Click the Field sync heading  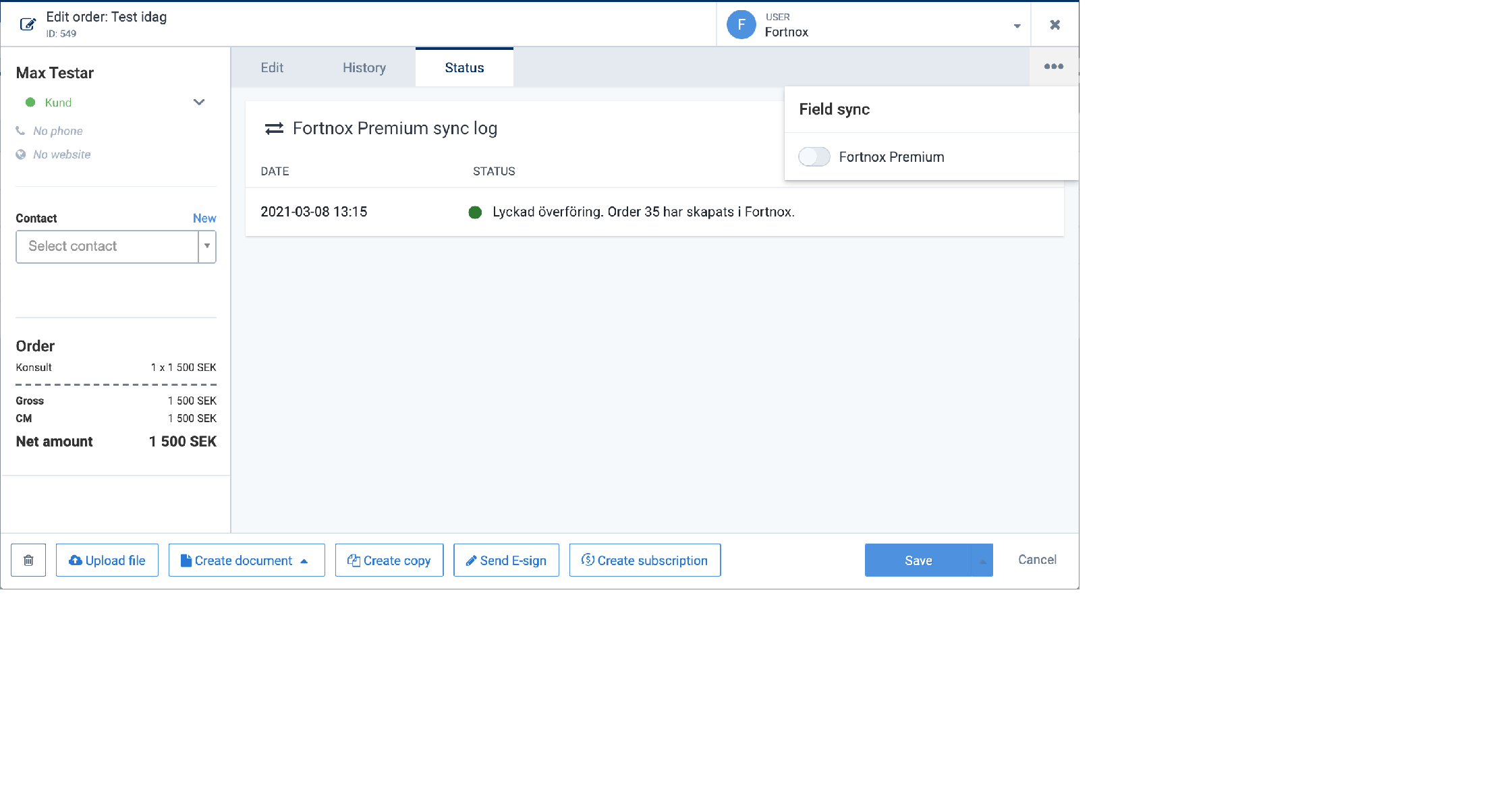coord(834,109)
